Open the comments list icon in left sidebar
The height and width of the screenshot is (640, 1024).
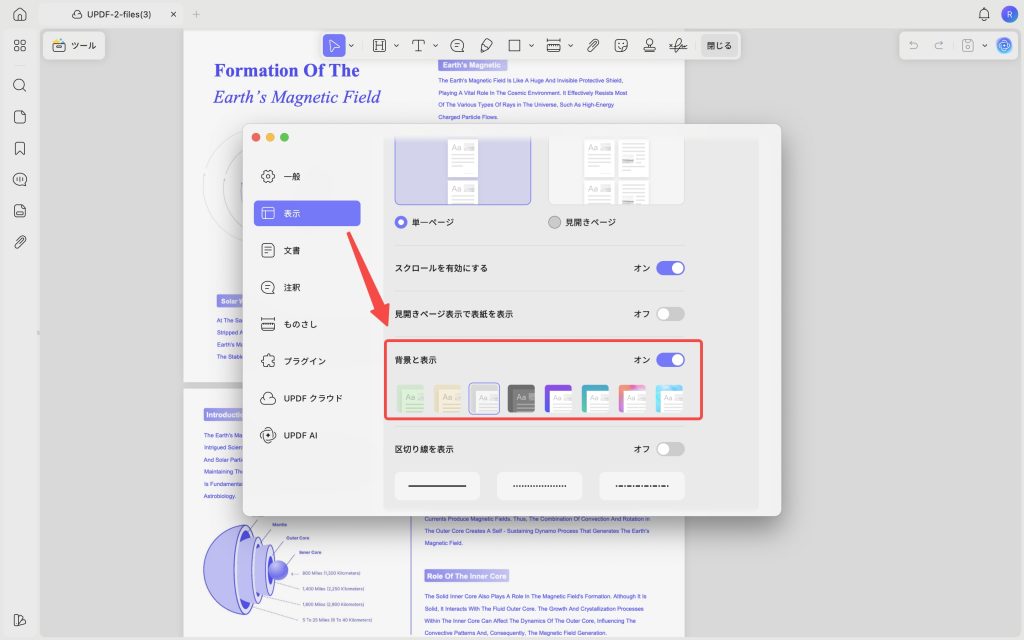click(20, 180)
